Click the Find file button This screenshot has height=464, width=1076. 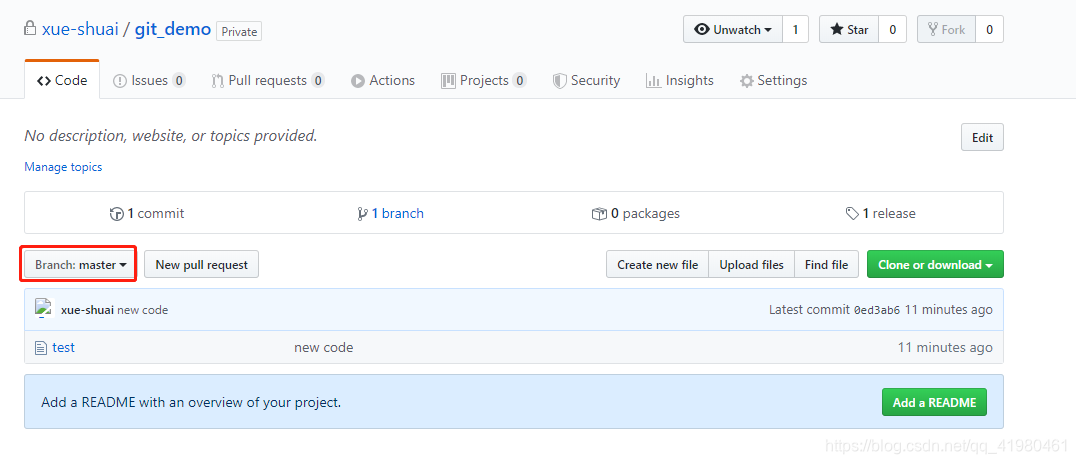[826, 264]
